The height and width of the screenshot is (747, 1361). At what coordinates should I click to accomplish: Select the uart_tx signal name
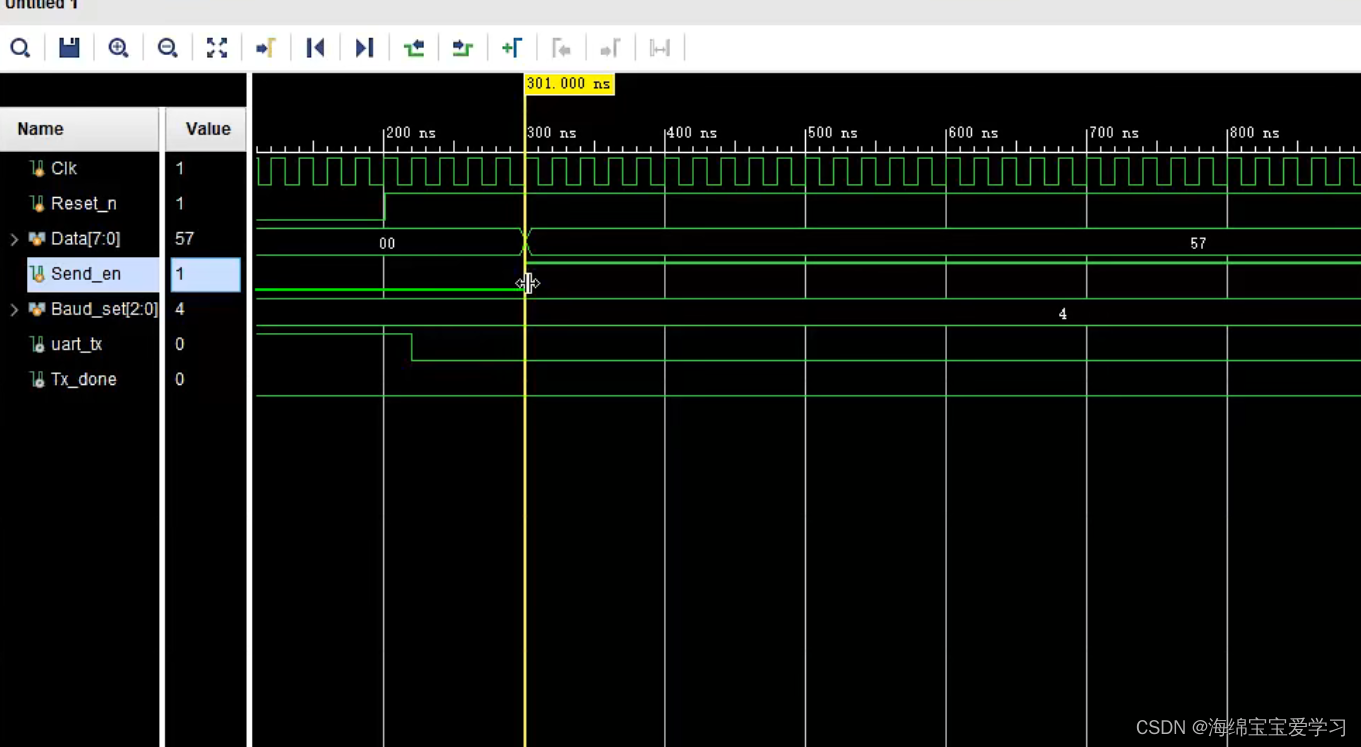pyautogui.click(x=76, y=344)
